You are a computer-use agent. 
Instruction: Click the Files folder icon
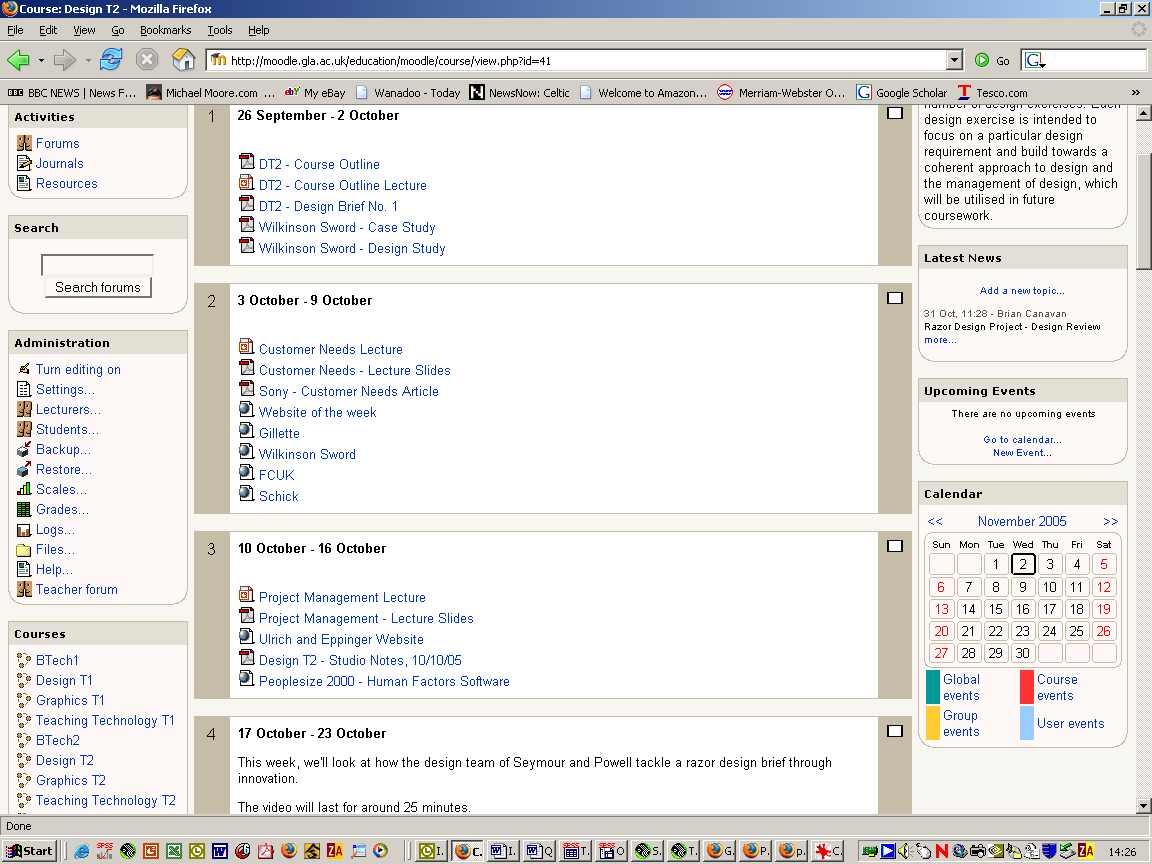pyautogui.click(x=24, y=549)
